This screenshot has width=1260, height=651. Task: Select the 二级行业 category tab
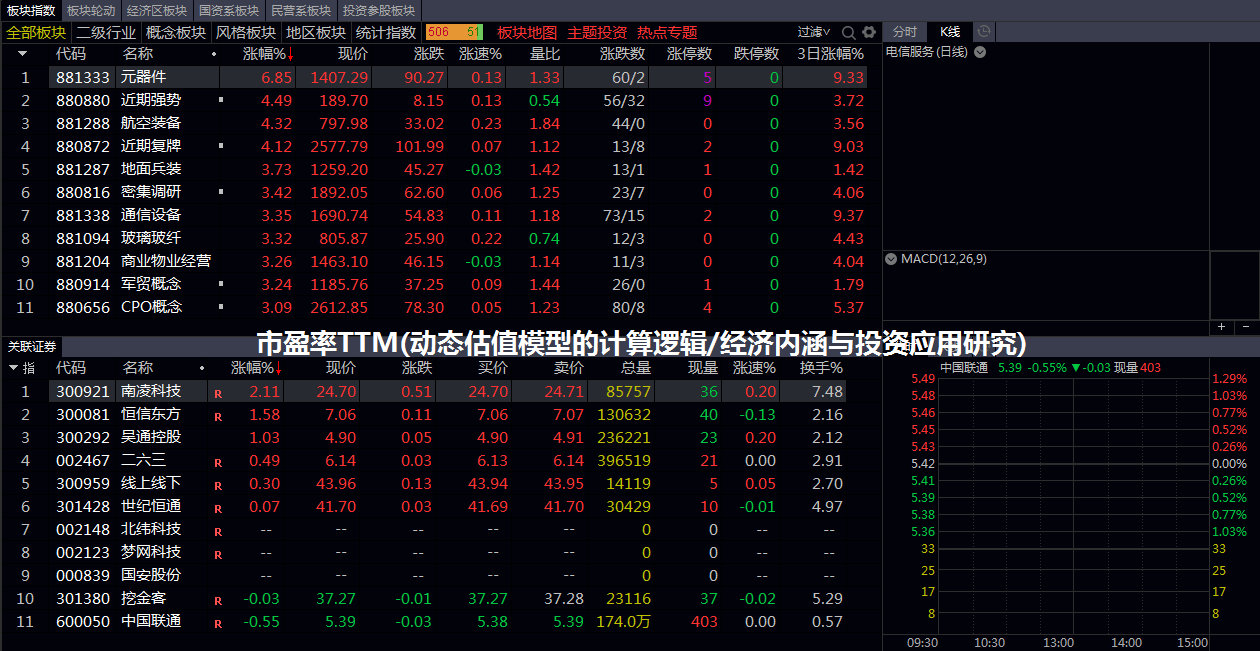tap(106, 32)
